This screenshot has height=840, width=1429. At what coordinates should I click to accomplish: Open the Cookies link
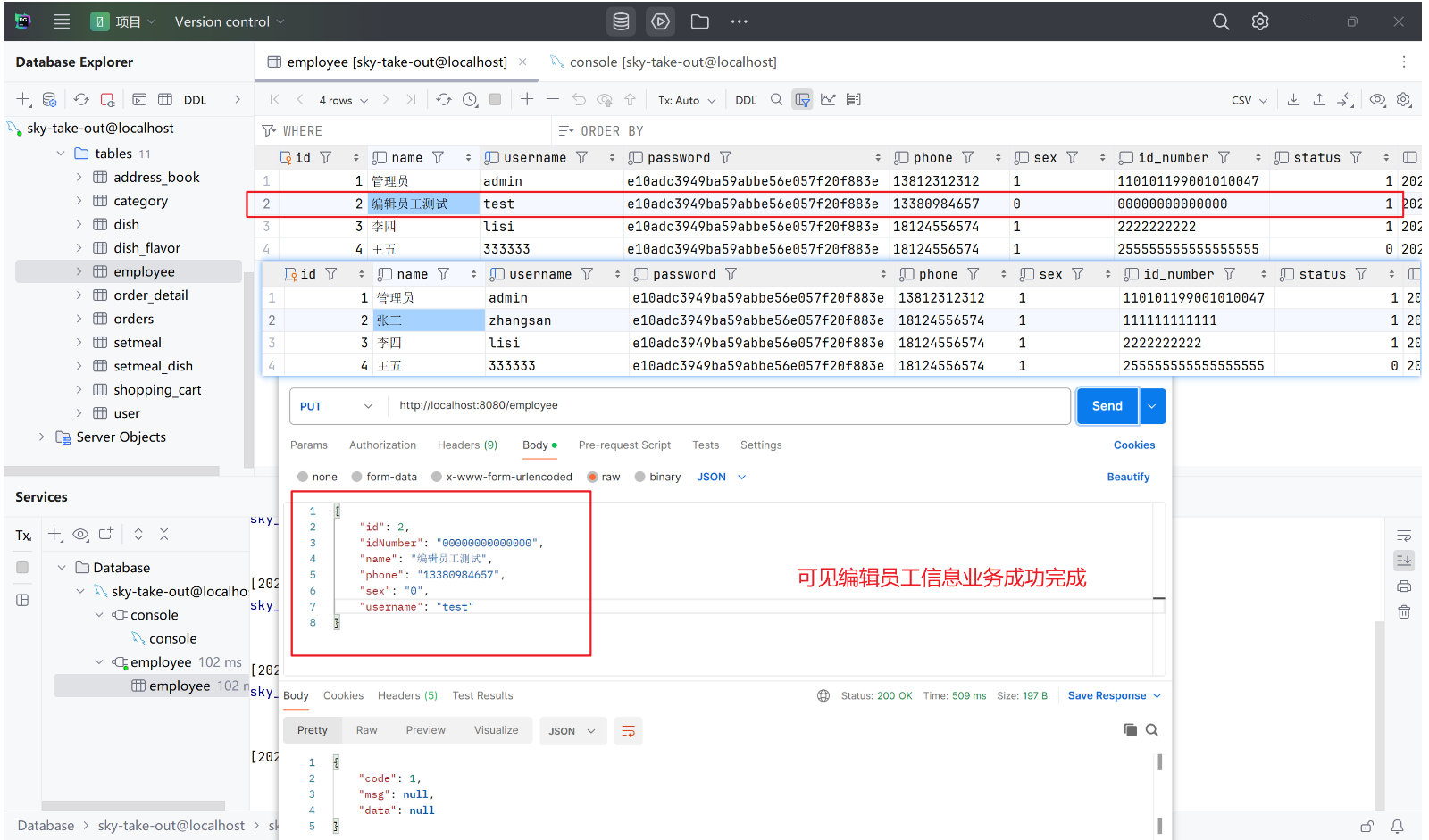1134,445
